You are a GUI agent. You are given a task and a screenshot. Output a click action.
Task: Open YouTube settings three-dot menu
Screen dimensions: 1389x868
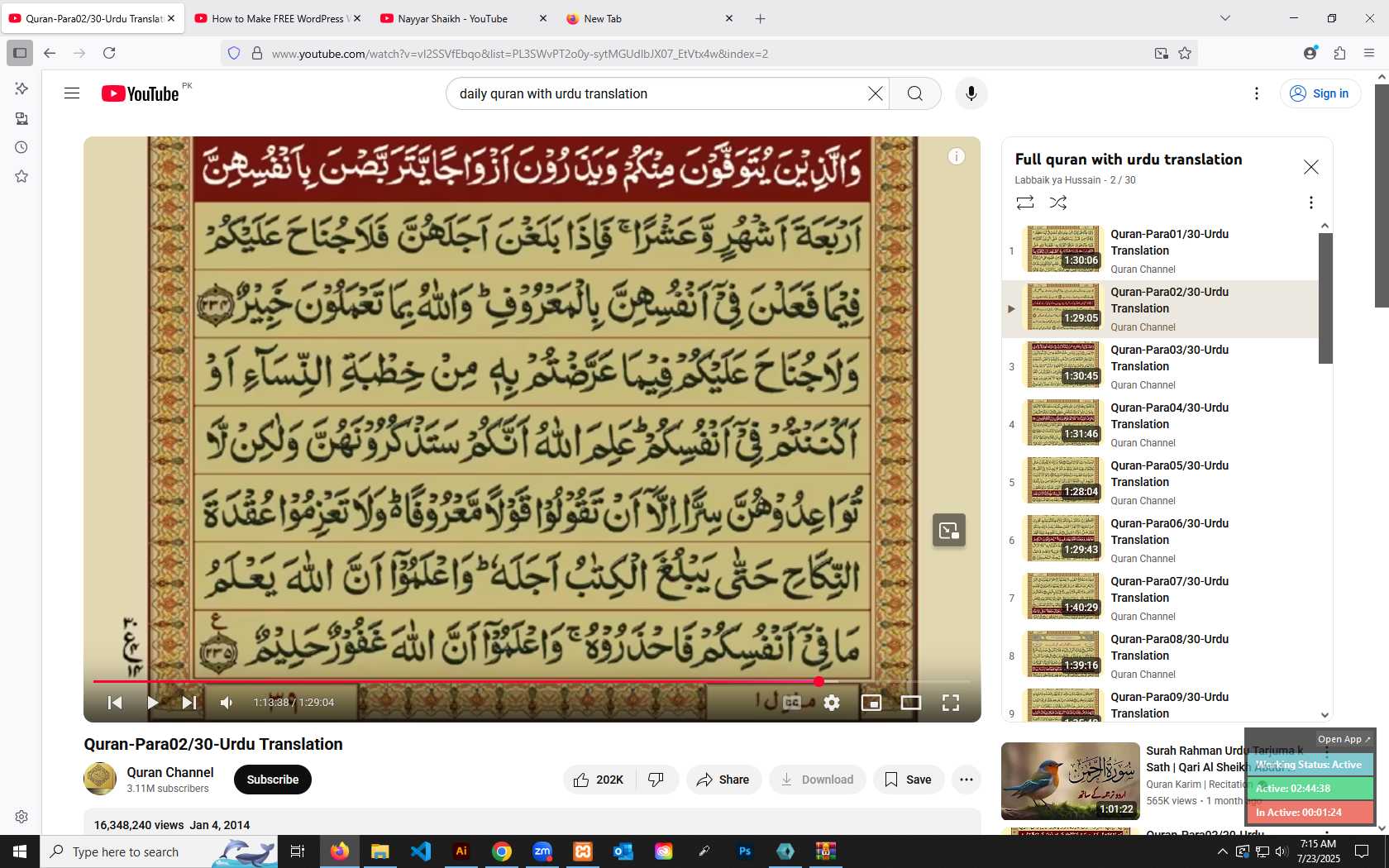point(1257,93)
